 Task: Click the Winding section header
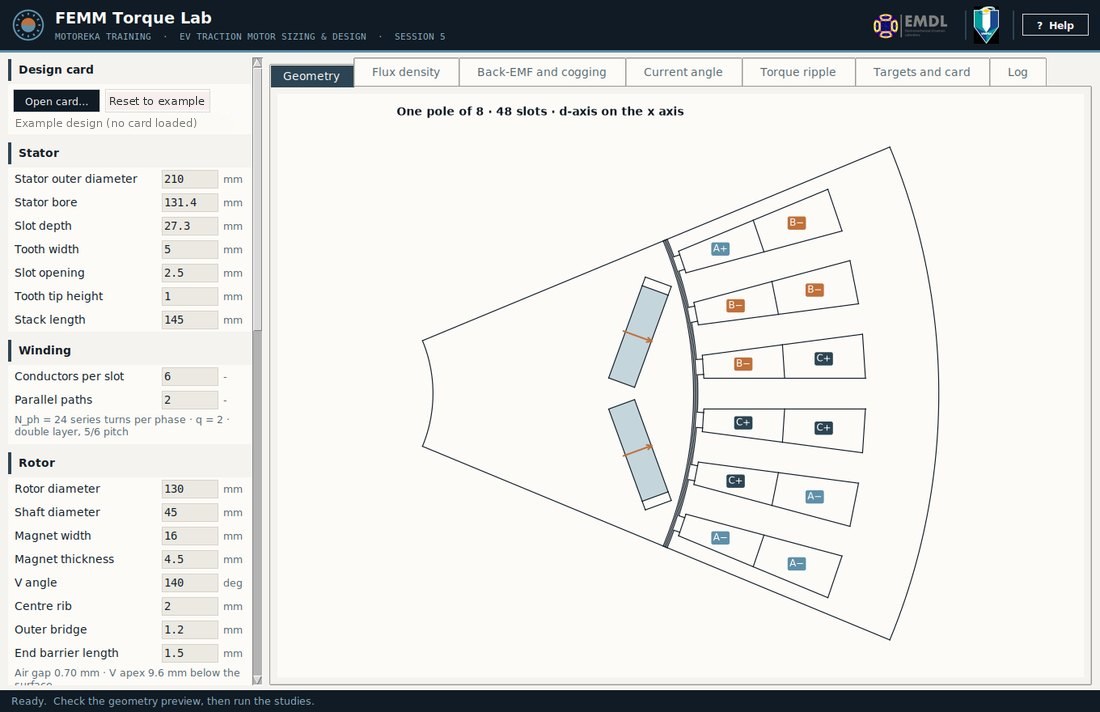tap(130, 350)
